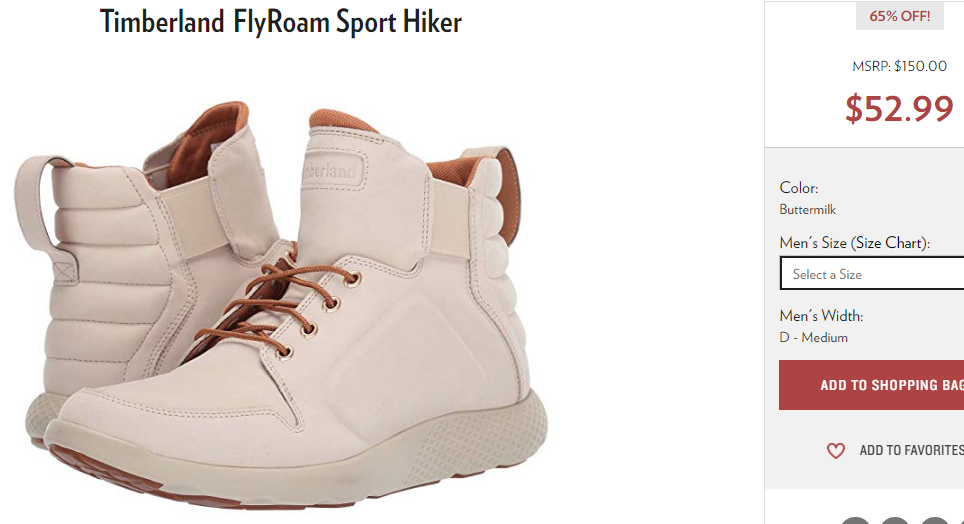Click the MSRP $150.00 text
The image size is (964, 524).
coord(899,66)
